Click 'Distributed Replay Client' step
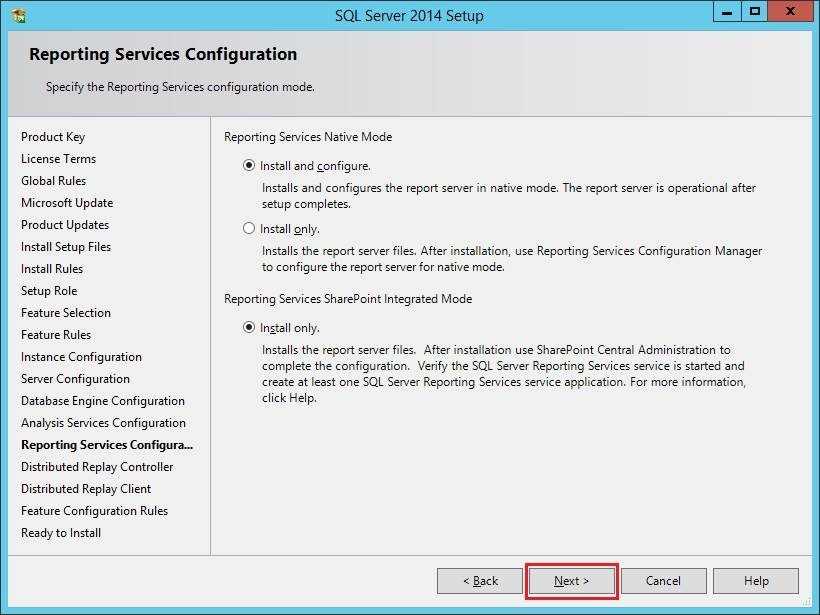This screenshot has width=820, height=615. tap(86, 489)
